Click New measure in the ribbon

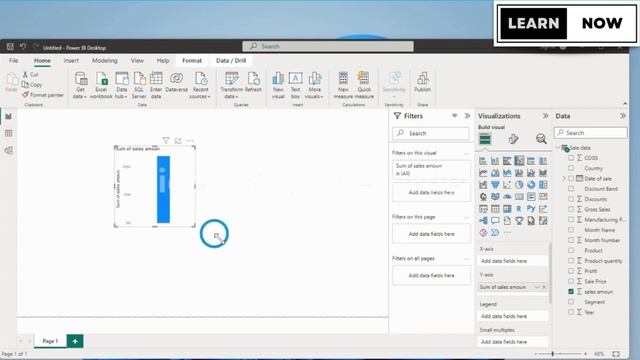pyautogui.click(x=343, y=85)
